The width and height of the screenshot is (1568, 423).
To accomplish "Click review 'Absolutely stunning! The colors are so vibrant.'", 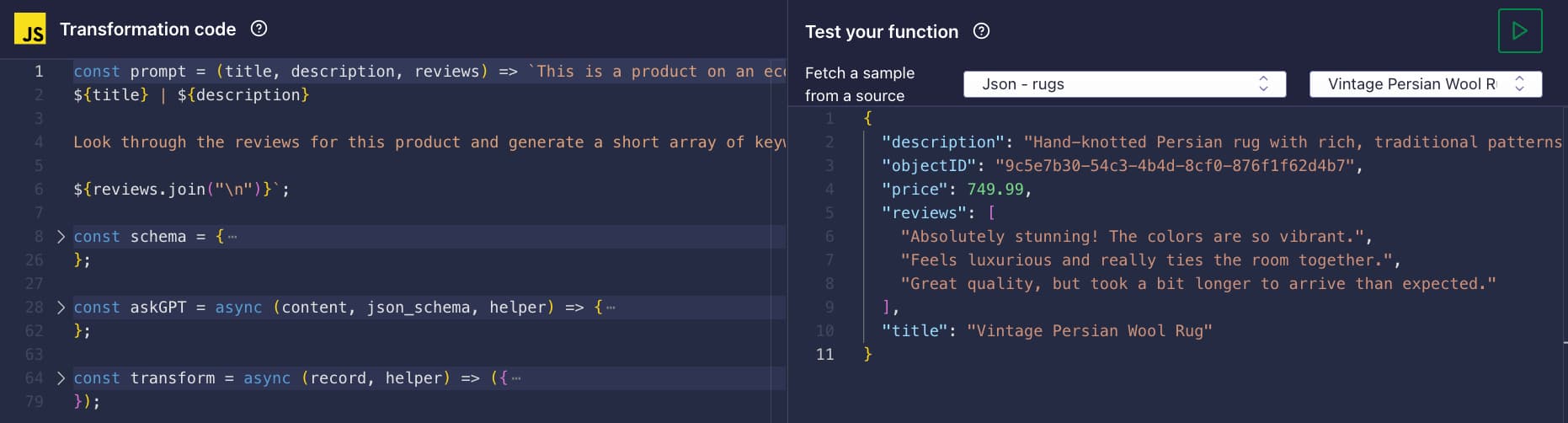I will point(1133,237).
